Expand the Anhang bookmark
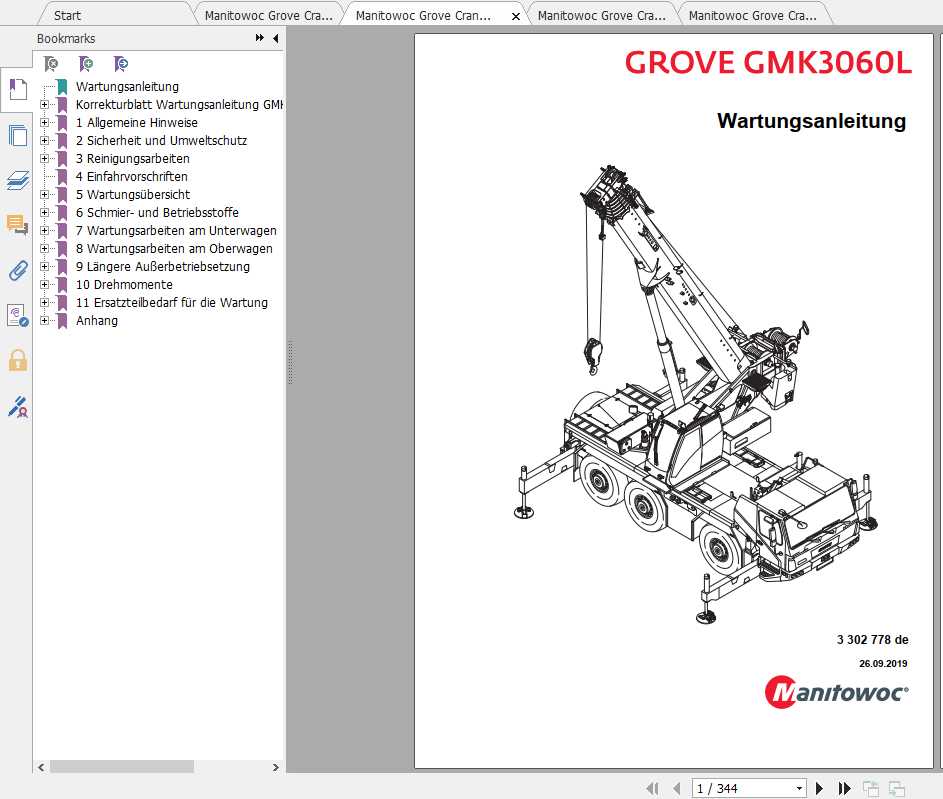 (48, 320)
